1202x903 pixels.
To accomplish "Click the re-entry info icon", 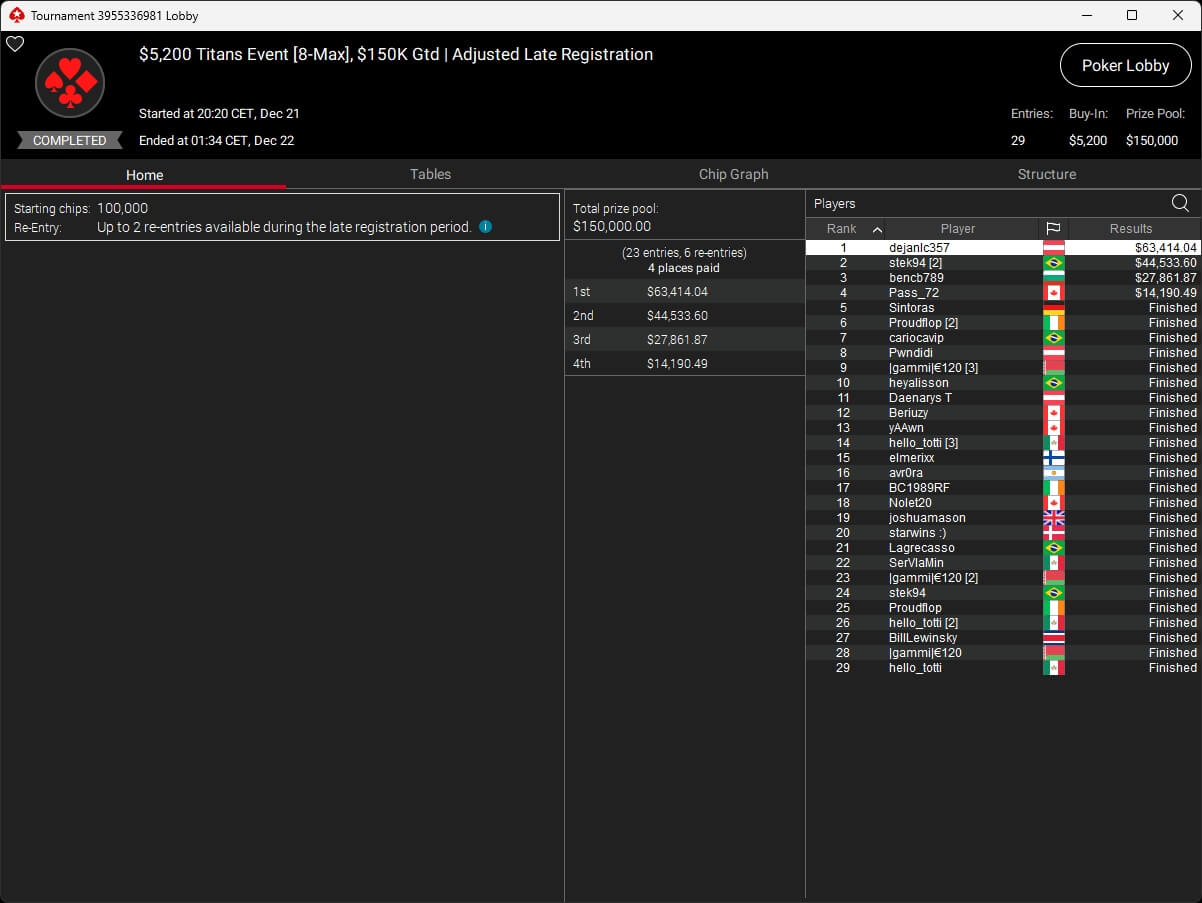I will pyautogui.click(x=486, y=227).
